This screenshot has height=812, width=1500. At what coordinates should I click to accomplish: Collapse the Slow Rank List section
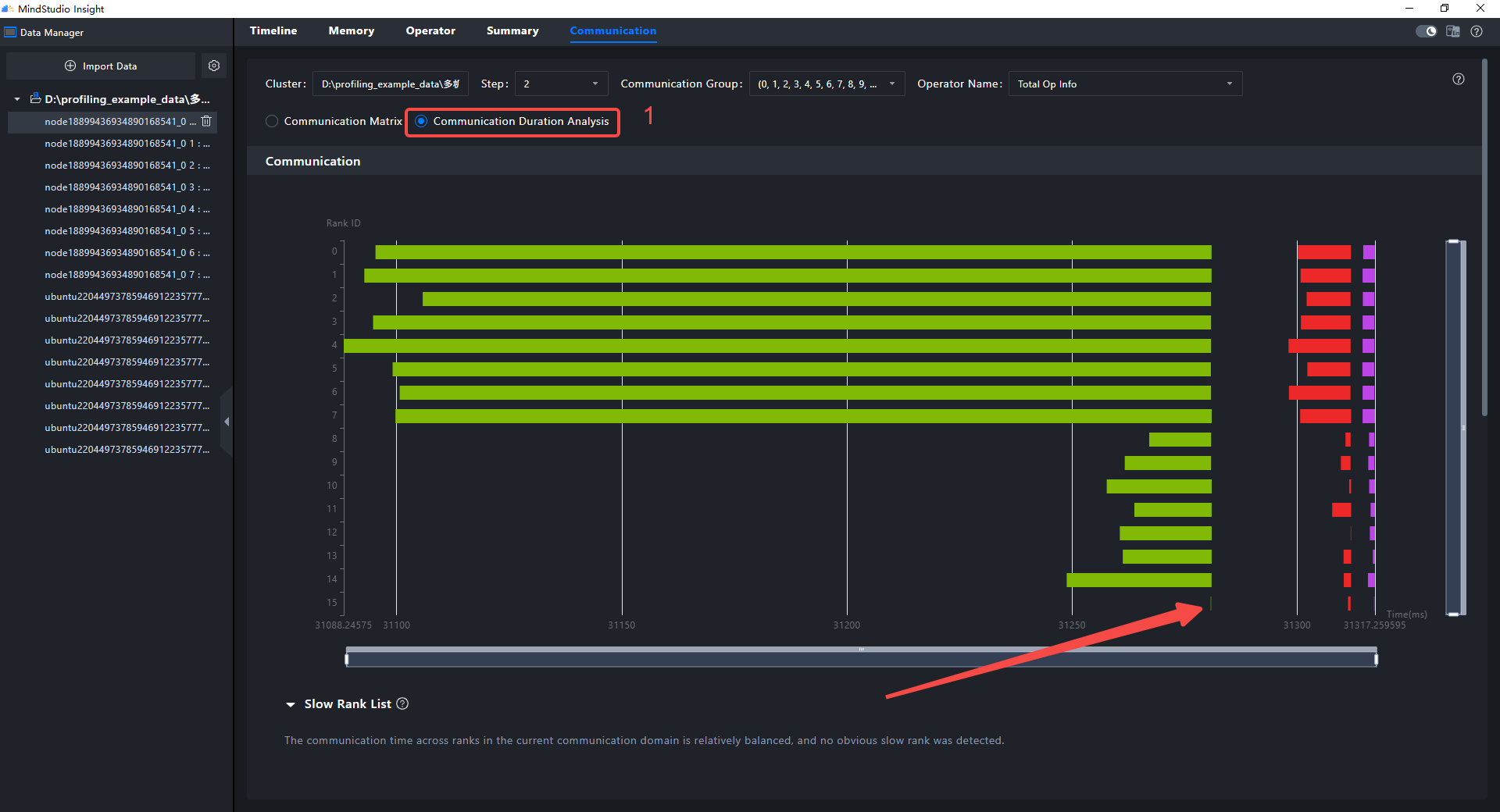(291, 704)
